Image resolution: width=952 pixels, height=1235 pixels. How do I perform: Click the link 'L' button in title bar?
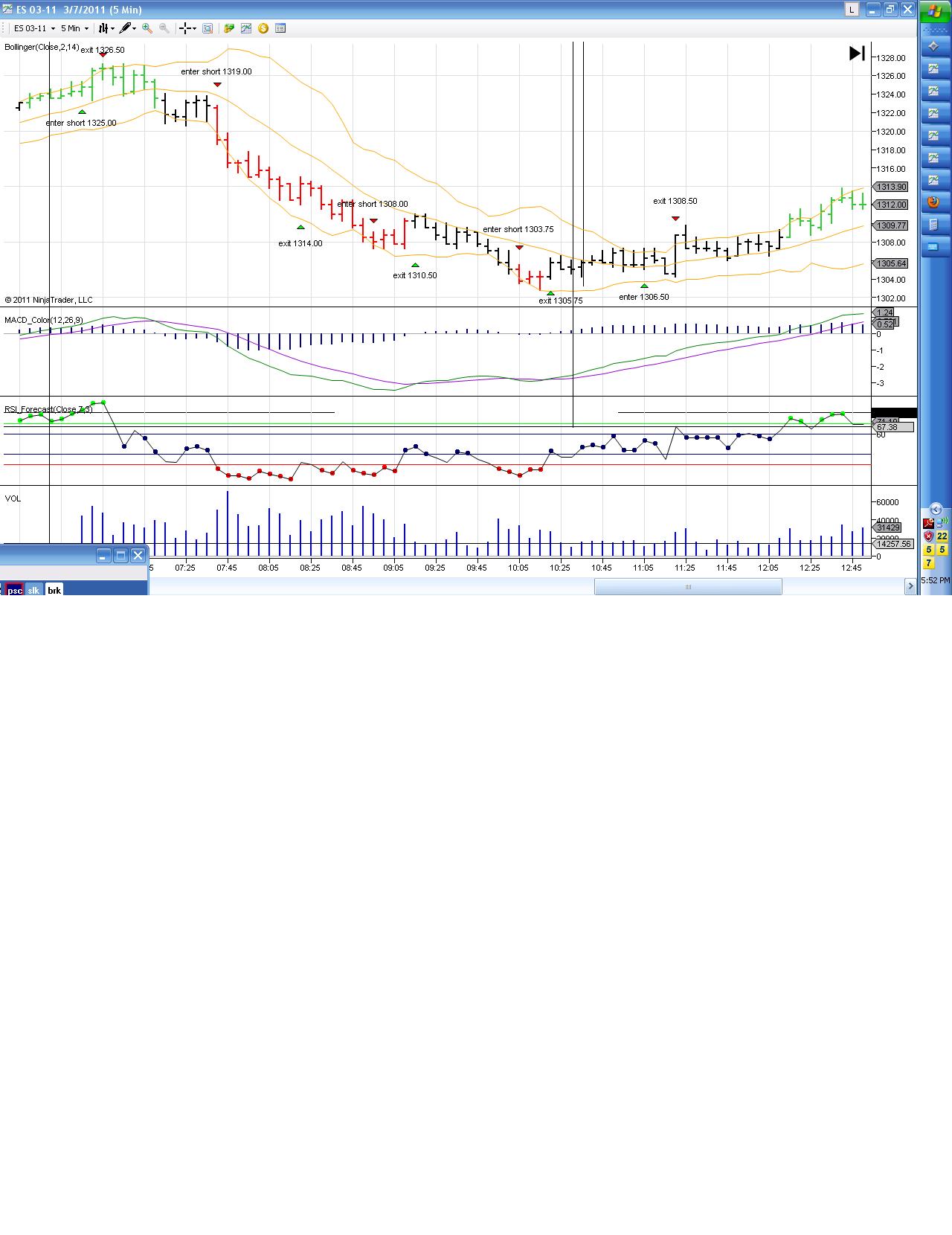pos(852,10)
